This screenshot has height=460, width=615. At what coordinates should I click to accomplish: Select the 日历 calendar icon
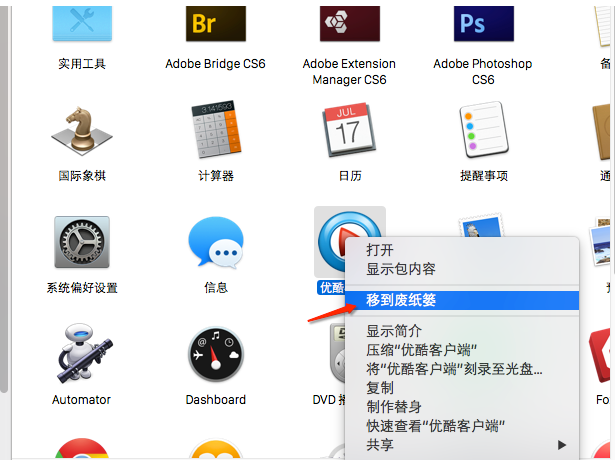point(349,129)
